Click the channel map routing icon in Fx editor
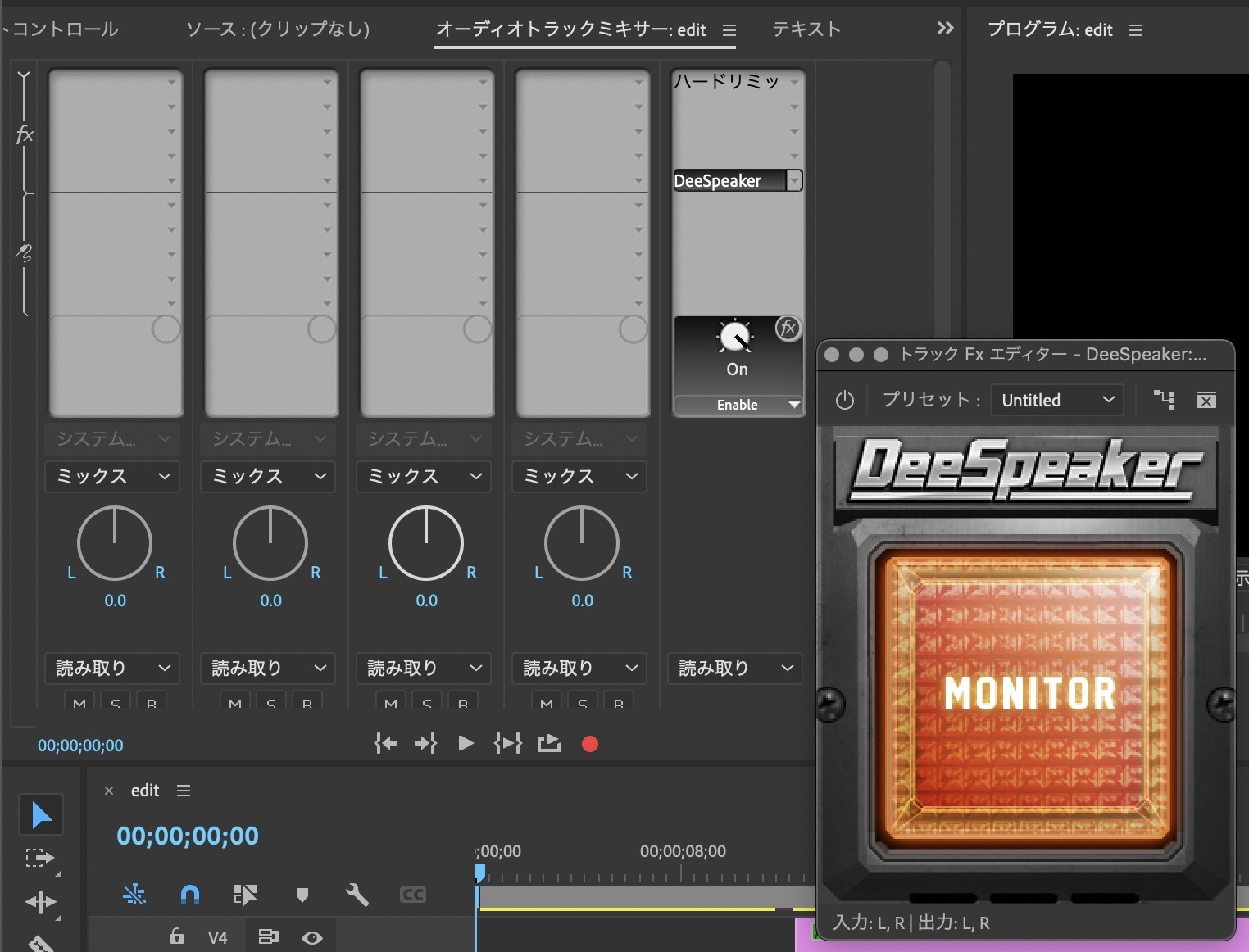 pos(1164,400)
